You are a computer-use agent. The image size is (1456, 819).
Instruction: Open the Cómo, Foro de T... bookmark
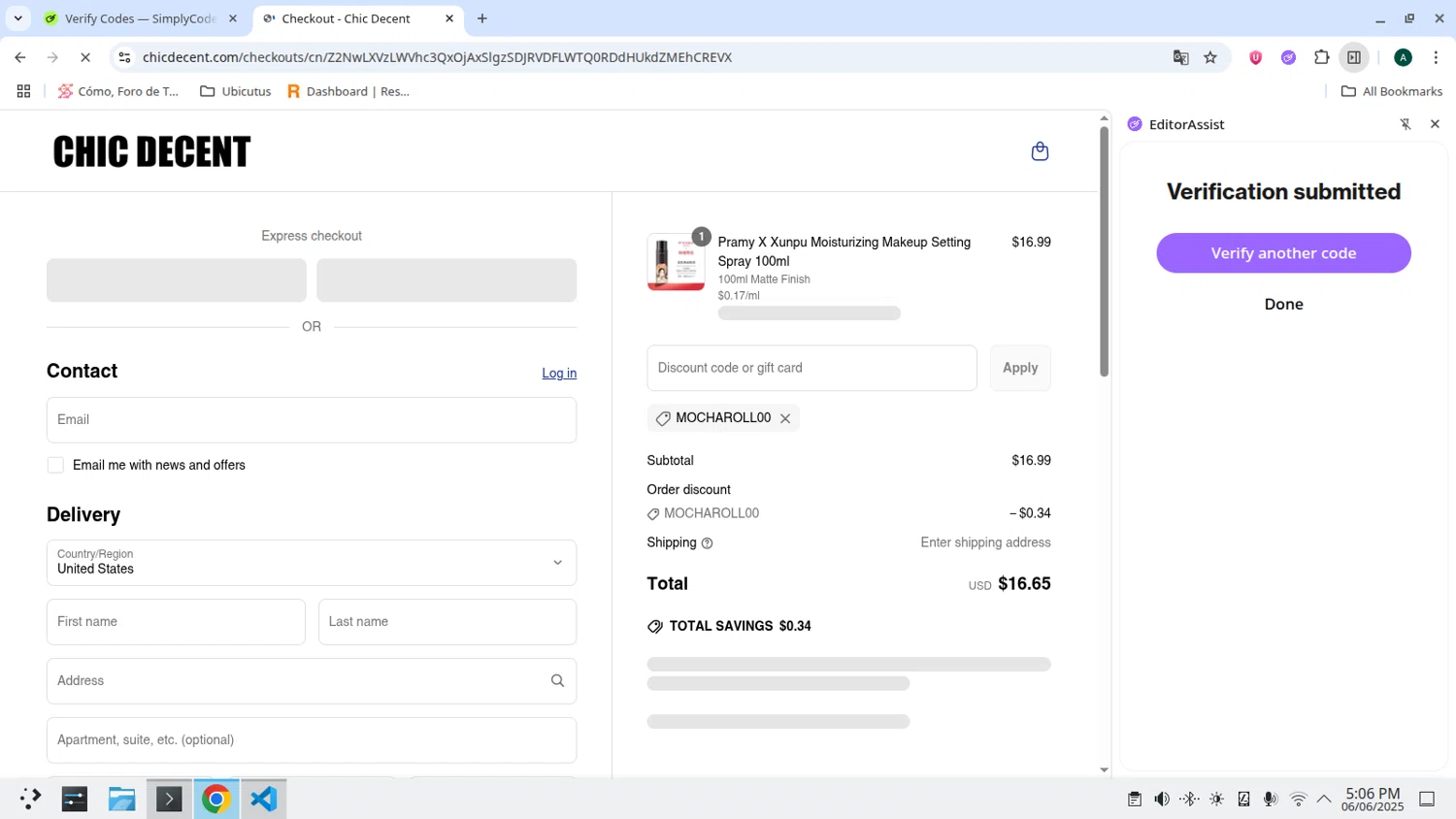pyautogui.click(x=118, y=91)
